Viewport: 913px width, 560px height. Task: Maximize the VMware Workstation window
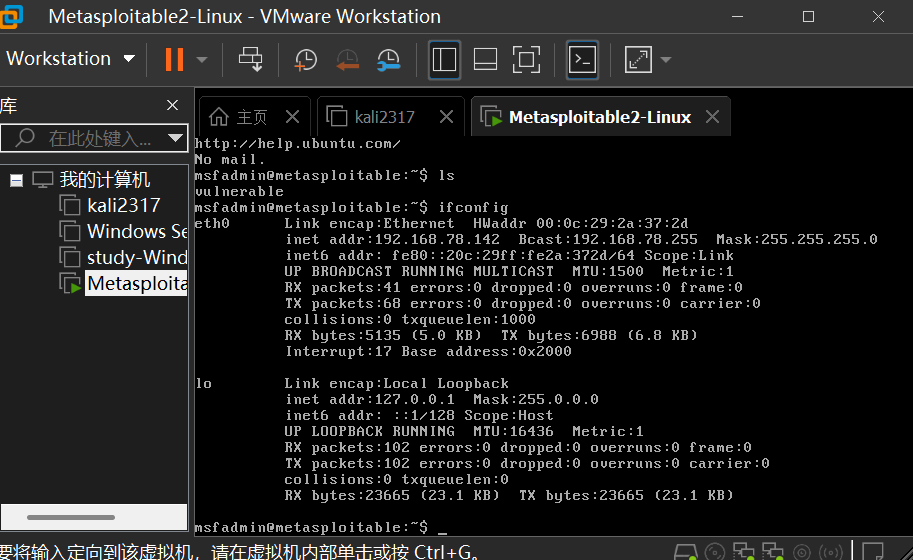tap(808, 16)
